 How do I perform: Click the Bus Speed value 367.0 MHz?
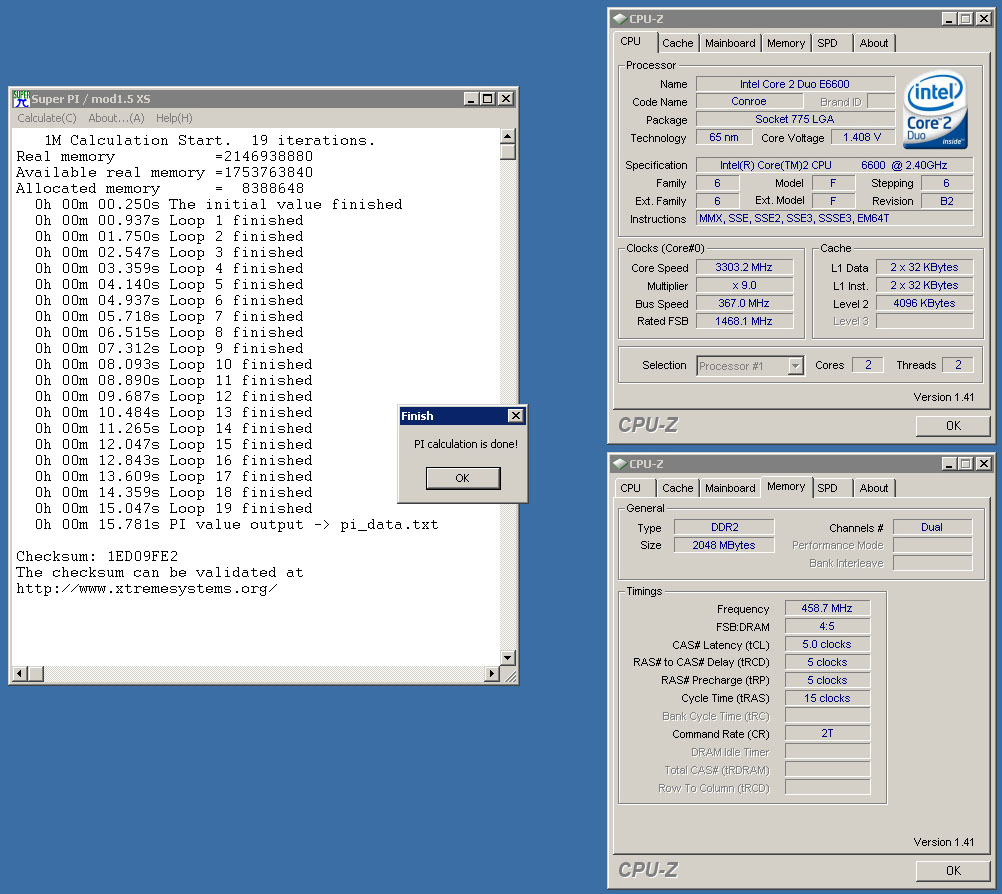pyautogui.click(x=744, y=303)
